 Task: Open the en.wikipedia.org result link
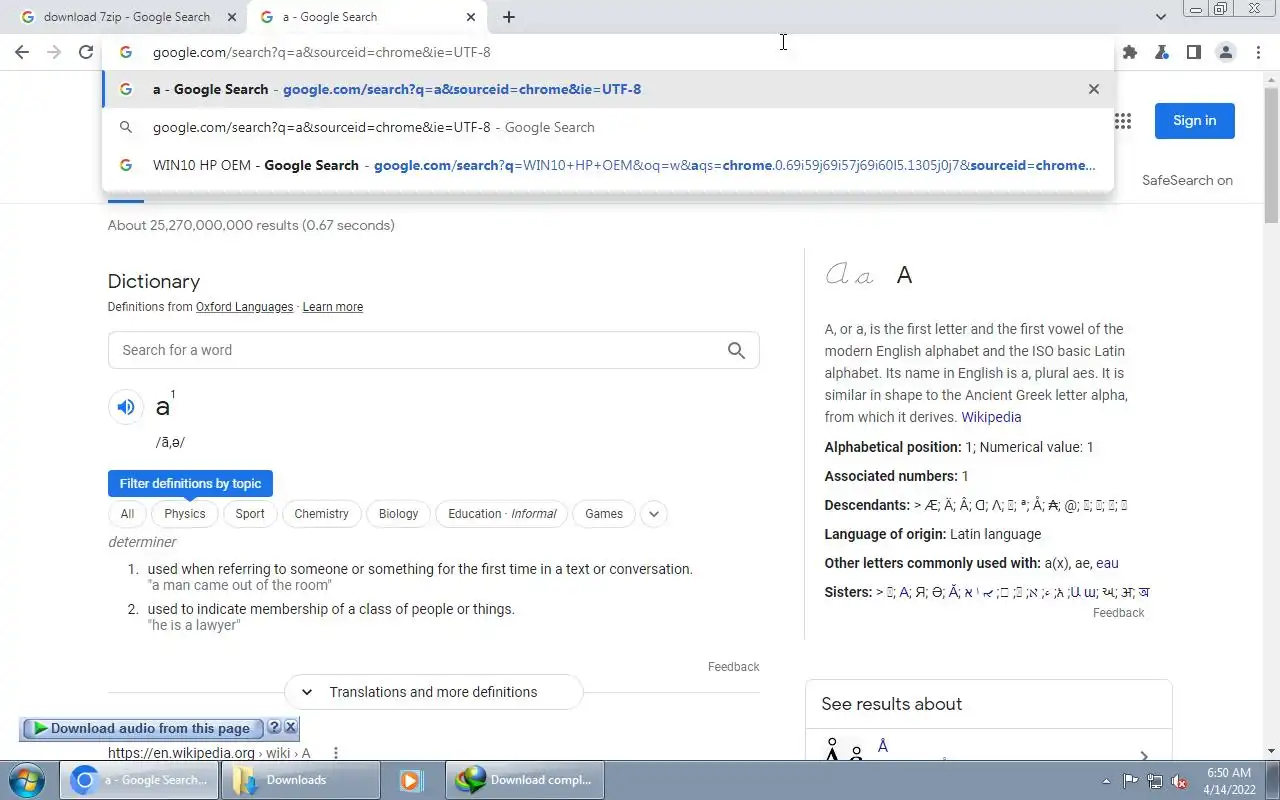[x=209, y=753]
